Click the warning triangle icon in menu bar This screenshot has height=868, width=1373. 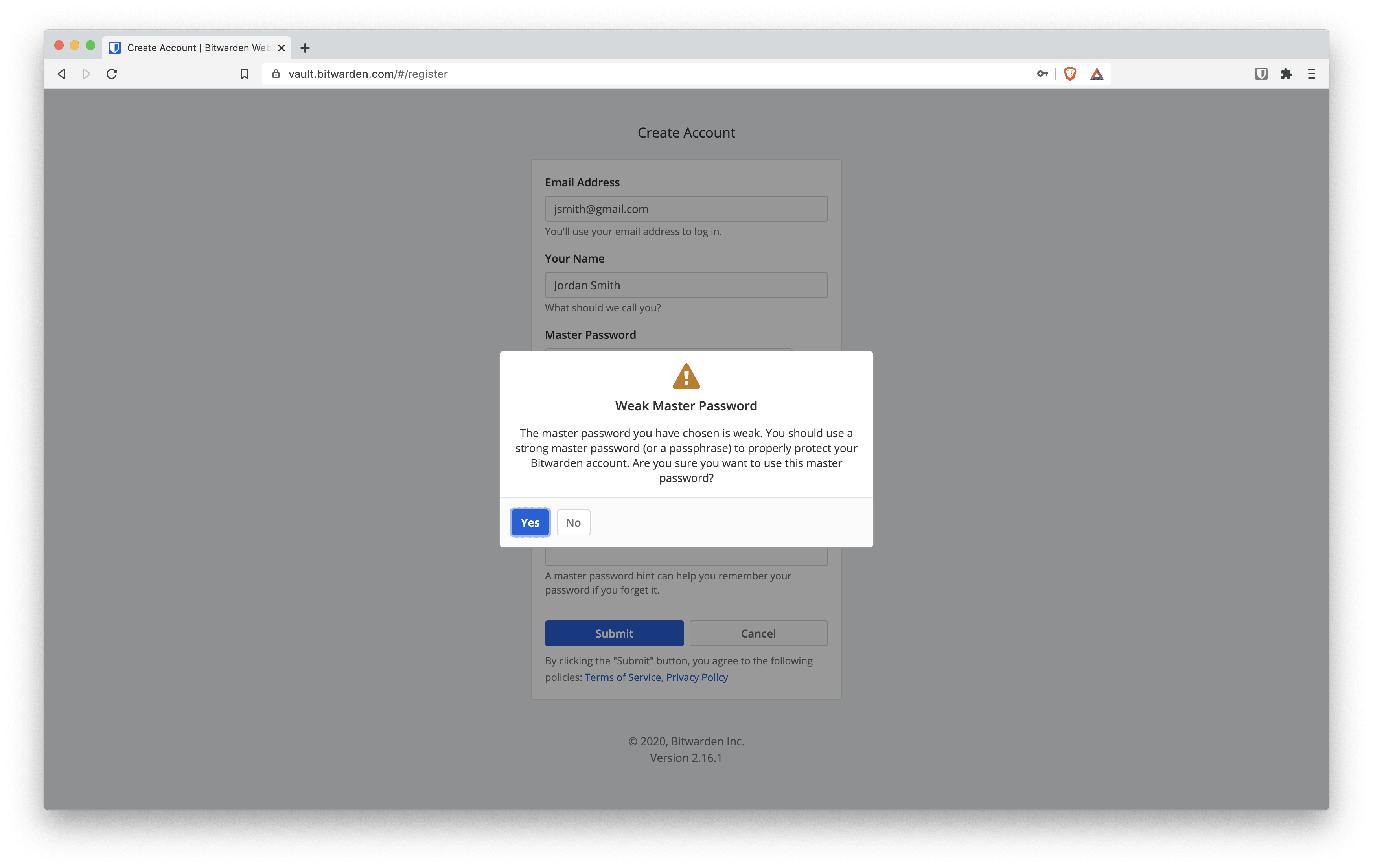1097,73
